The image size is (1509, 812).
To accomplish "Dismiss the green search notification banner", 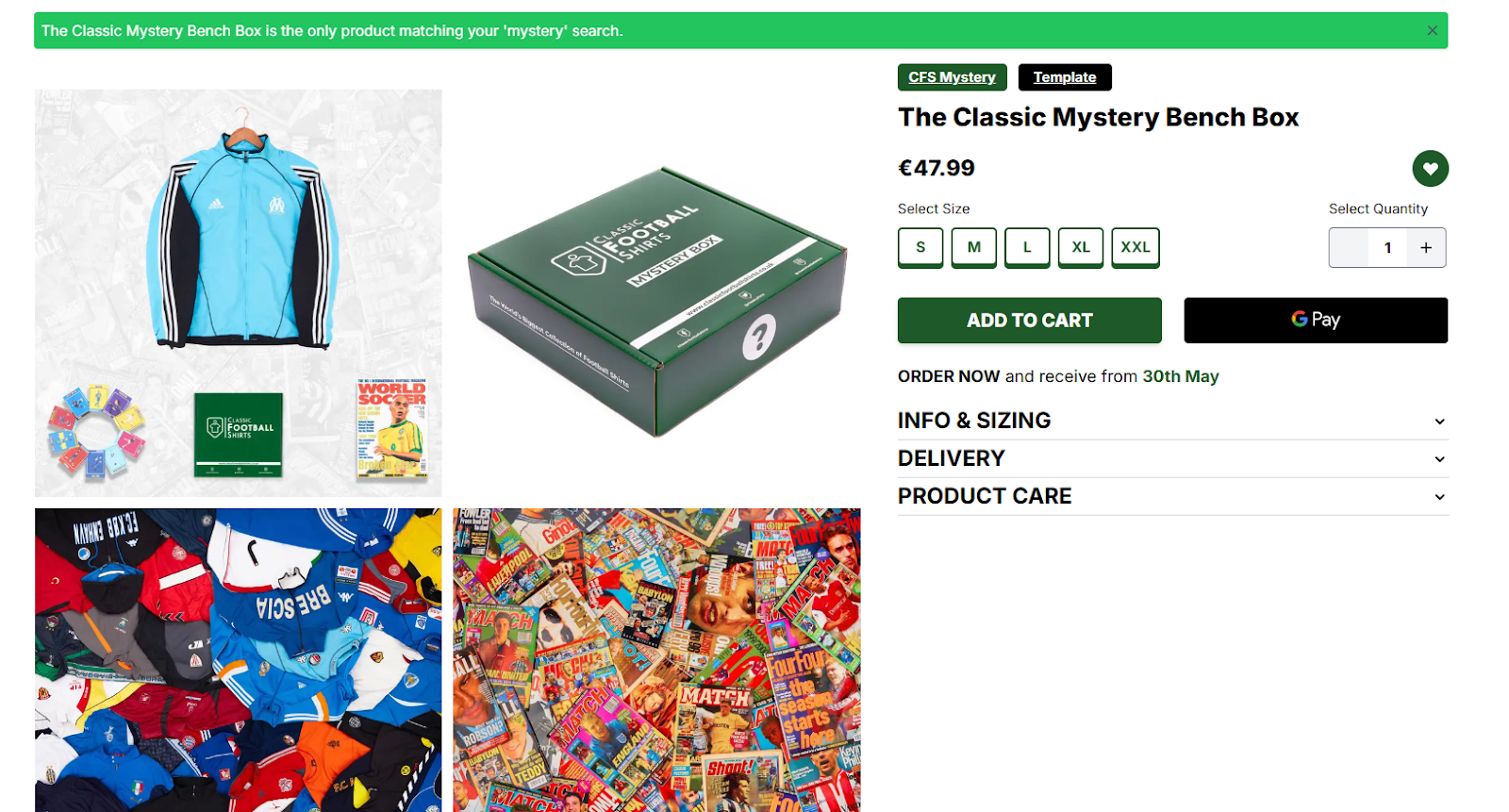I will [x=1432, y=31].
